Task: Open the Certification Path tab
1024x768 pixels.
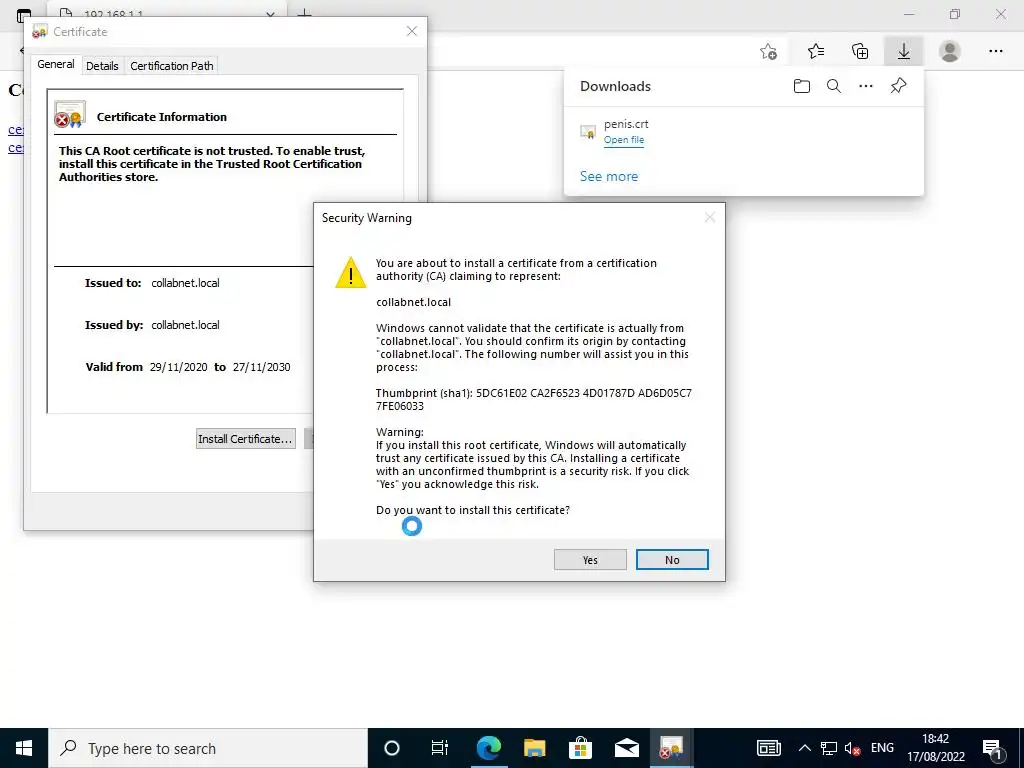Action: [x=172, y=66]
